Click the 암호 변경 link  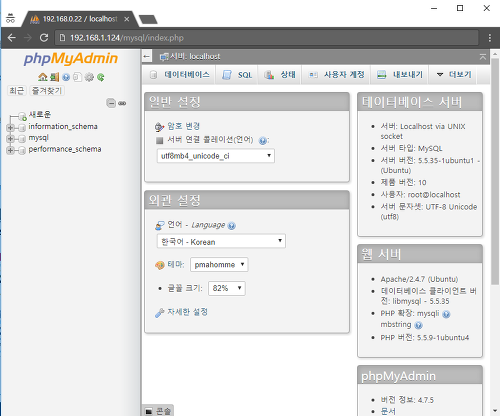(x=183, y=126)
